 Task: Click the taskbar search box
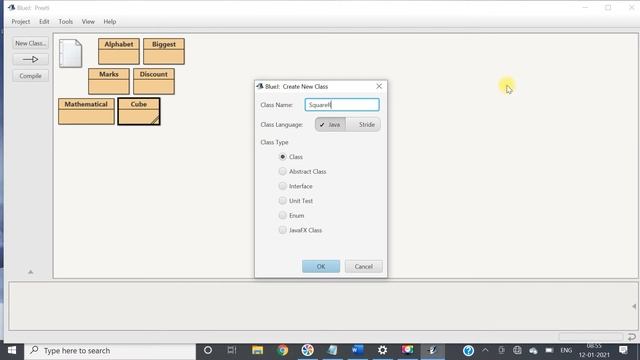(110, 351)
